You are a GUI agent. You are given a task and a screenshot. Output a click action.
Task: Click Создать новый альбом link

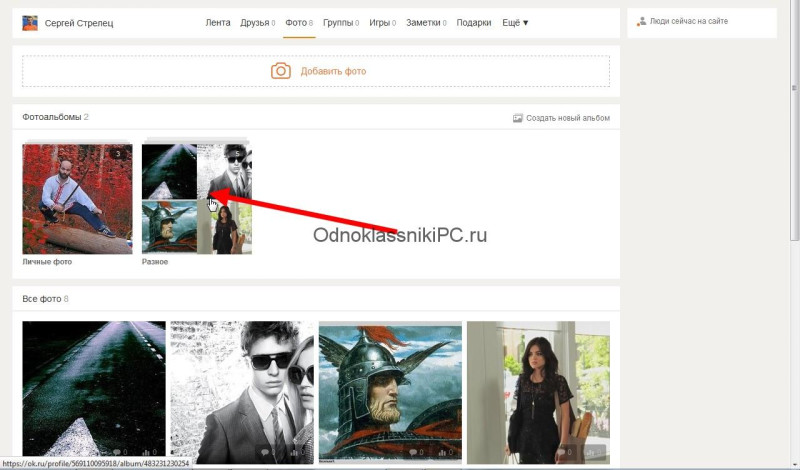coord(568,118)
